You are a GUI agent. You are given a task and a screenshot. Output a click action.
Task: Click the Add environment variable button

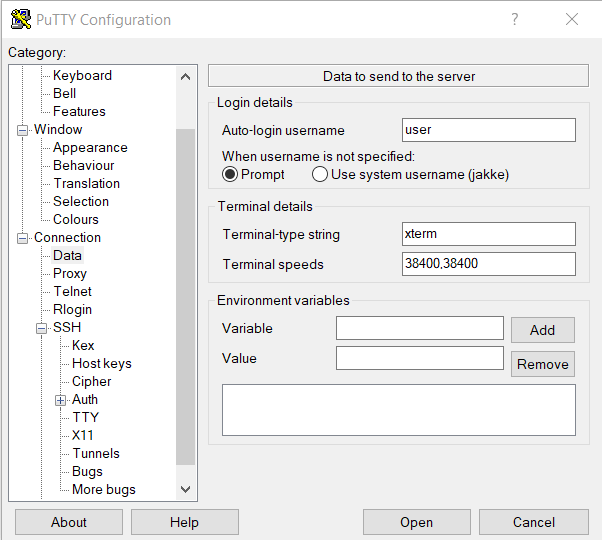[542, 330]
